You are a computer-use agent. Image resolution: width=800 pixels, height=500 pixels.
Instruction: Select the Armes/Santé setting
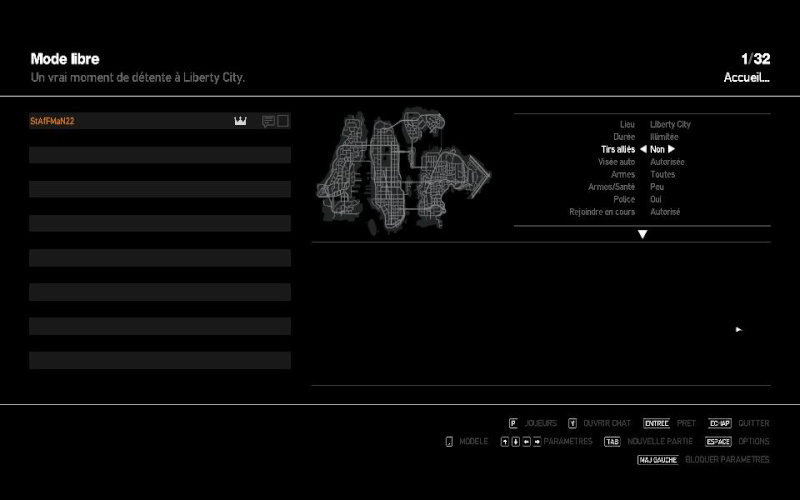611,187
